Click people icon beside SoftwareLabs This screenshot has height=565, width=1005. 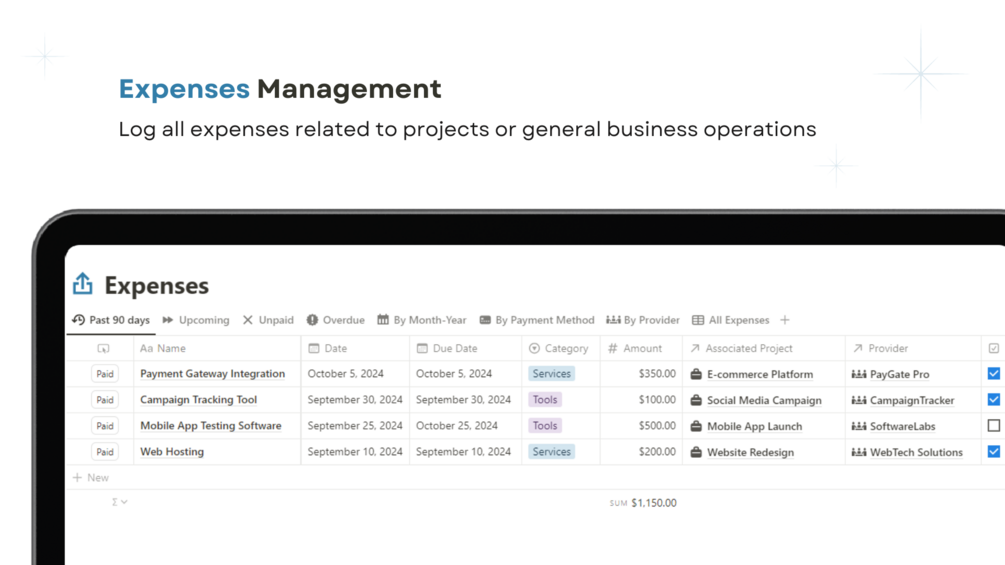tap(859, 427)
